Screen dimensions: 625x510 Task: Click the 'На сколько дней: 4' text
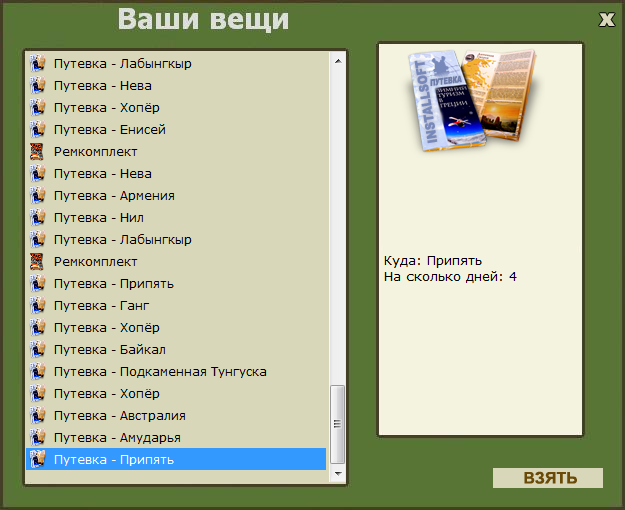450,277
